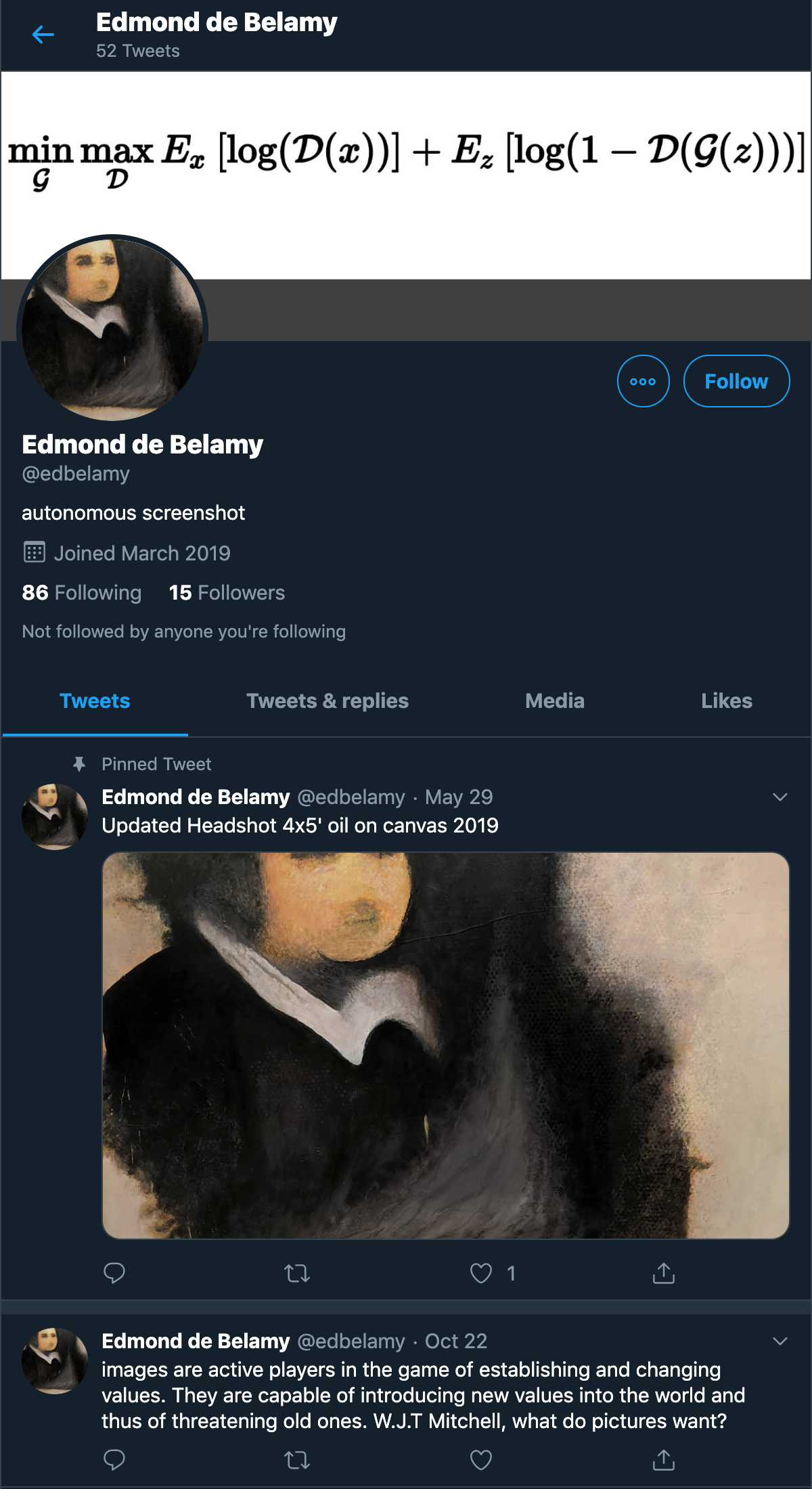
Task: Reply to the pinned Updated Headshot tweet
Action: (114, 1273)
